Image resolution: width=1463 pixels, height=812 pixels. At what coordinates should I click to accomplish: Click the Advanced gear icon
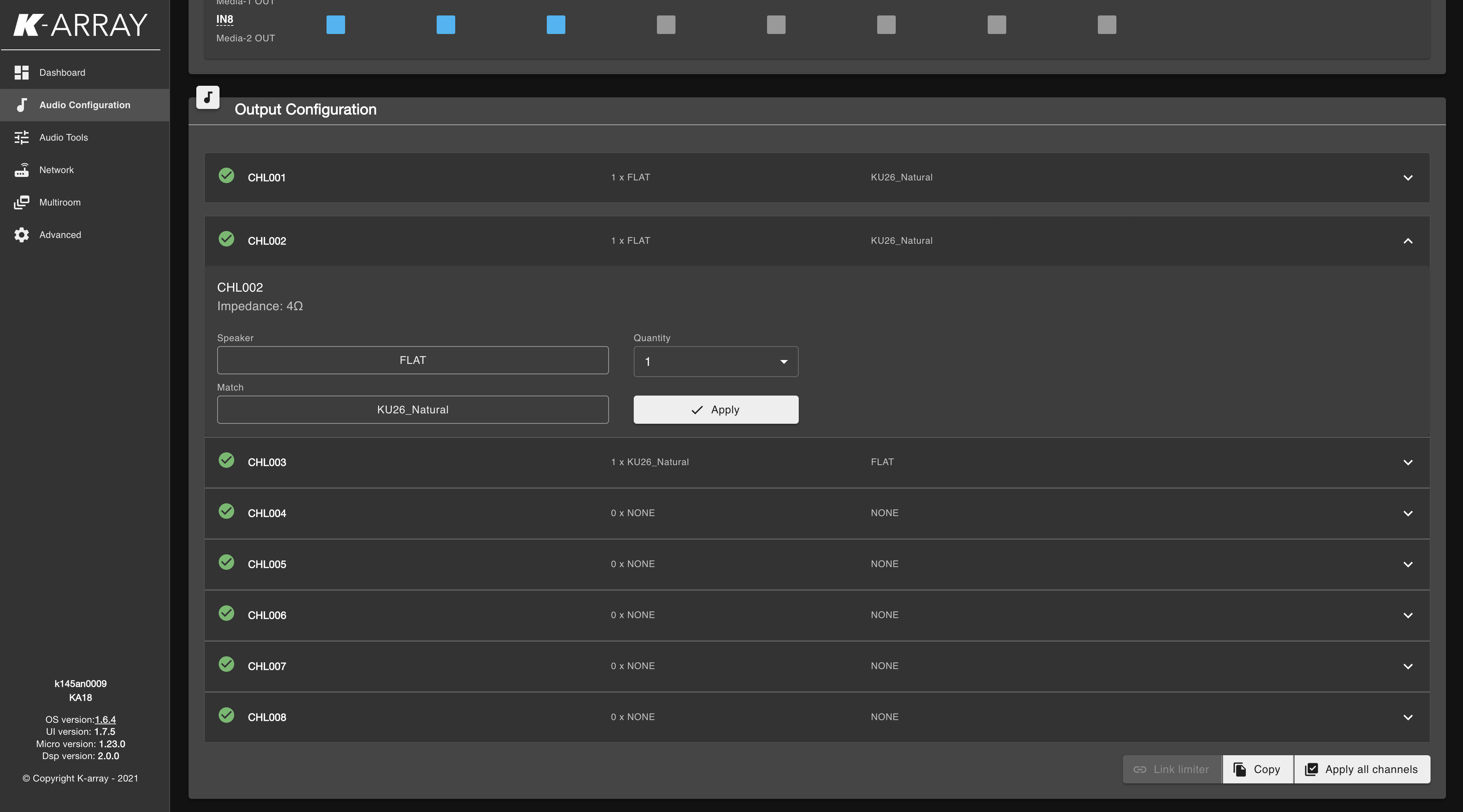tap(22, 234)
